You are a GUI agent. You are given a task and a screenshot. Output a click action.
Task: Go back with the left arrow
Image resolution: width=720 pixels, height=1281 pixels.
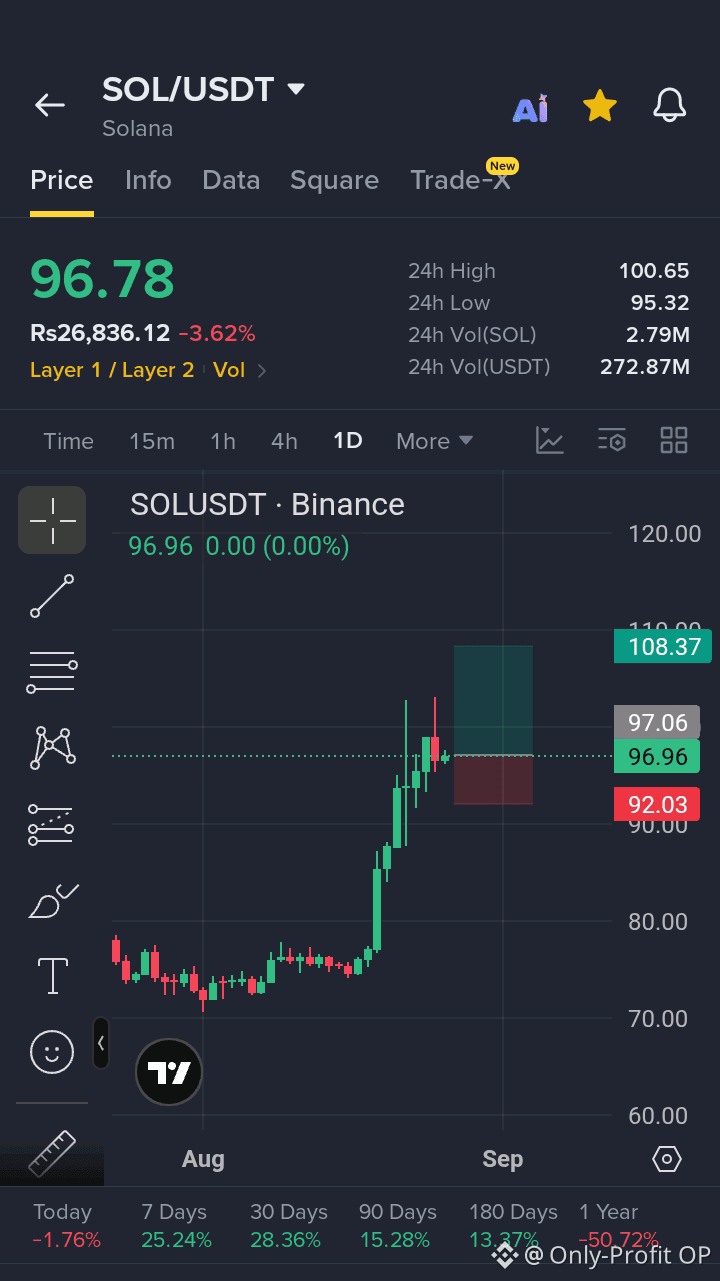tap(49, 105)
